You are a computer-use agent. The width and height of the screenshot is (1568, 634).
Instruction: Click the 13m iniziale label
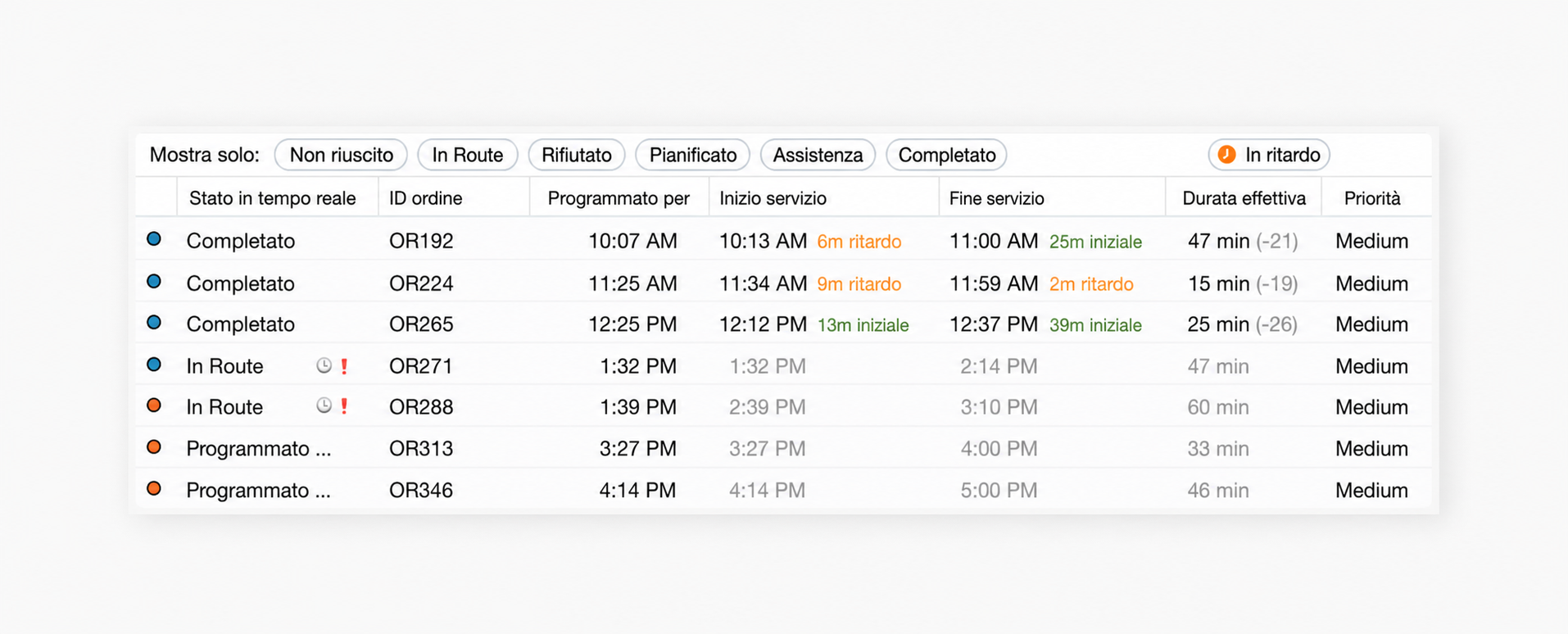point(863,325)
